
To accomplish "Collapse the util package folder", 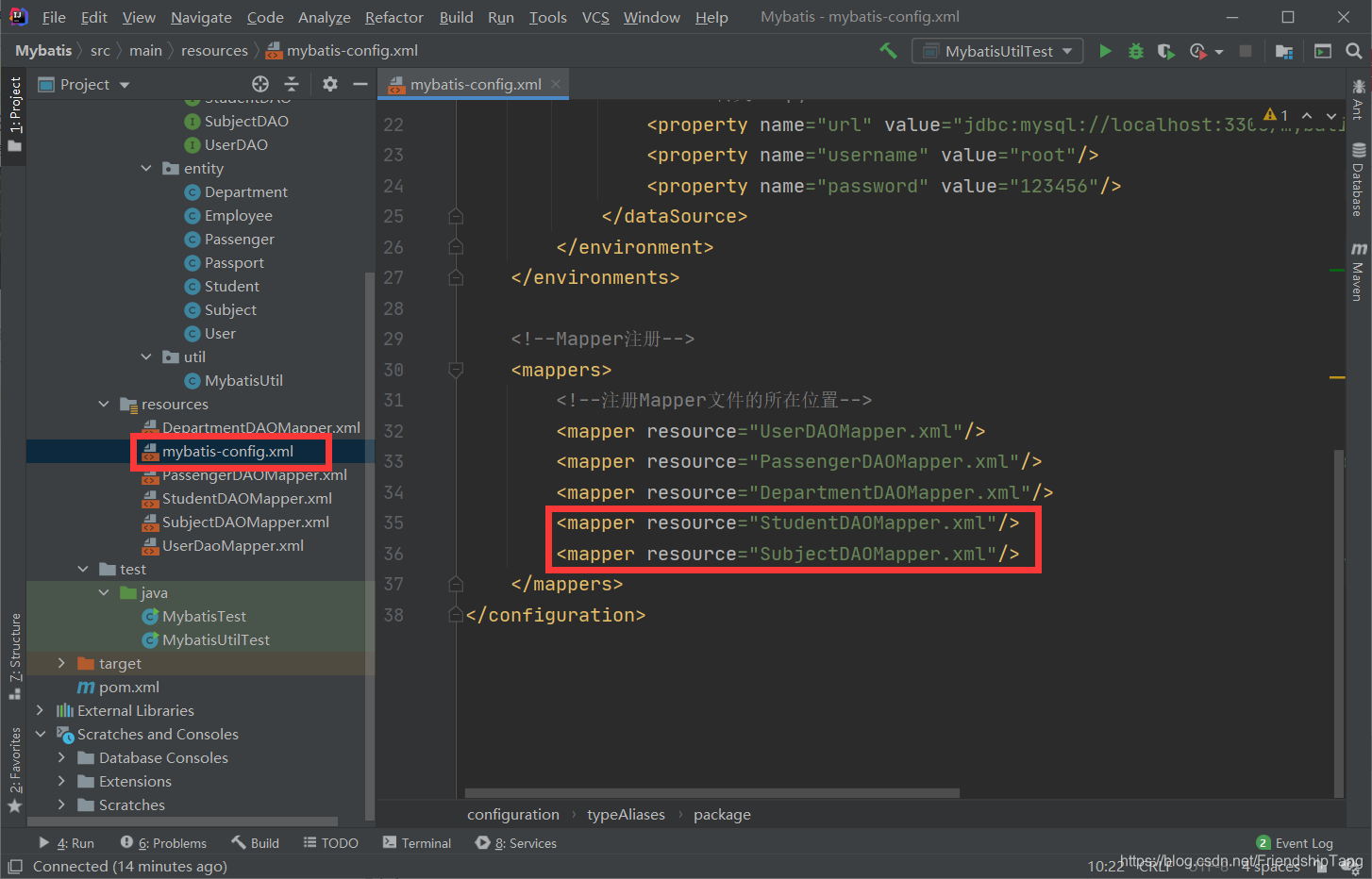I will coord(146,357).
